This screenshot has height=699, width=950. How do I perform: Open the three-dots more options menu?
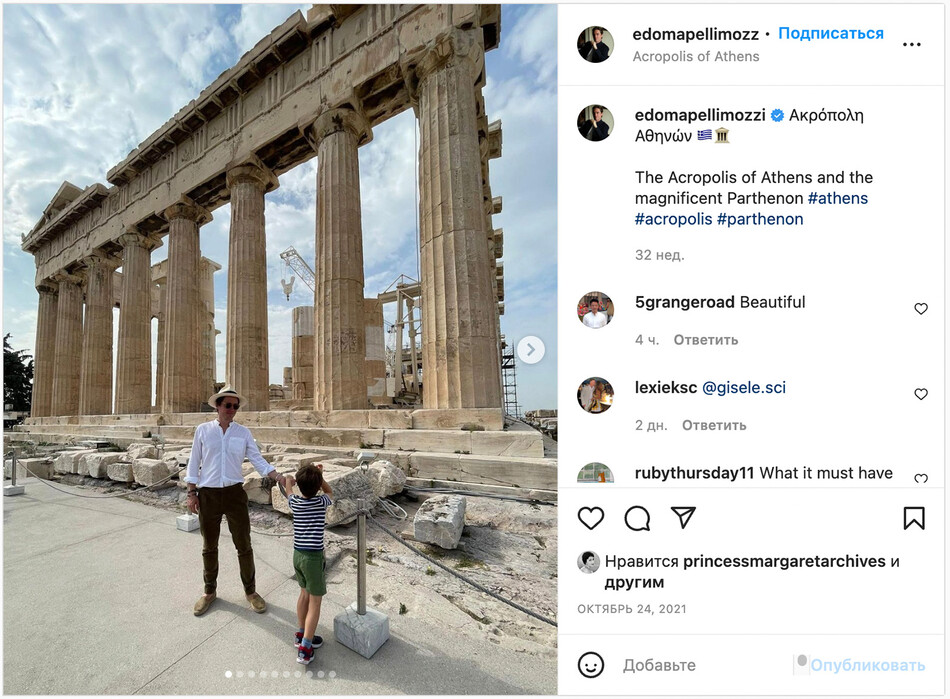pyautogui.click(x=911, y=45)
